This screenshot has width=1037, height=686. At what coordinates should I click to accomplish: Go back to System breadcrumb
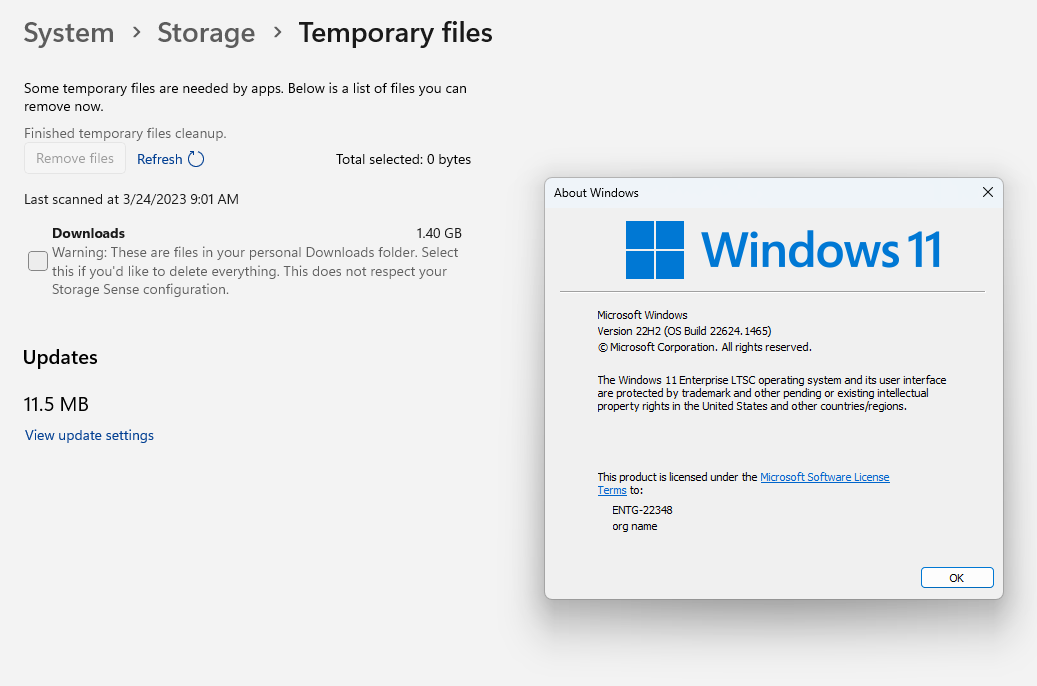69,32
